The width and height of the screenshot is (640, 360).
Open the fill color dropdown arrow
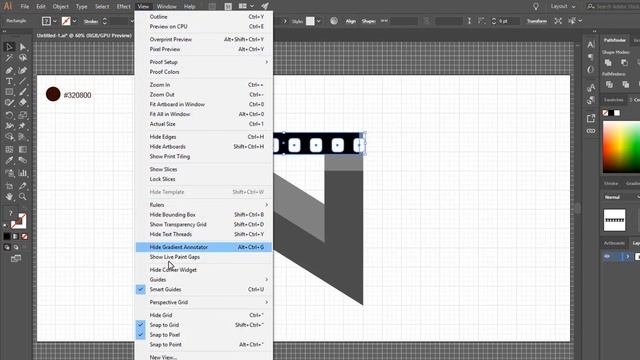[x=55, y=21]
